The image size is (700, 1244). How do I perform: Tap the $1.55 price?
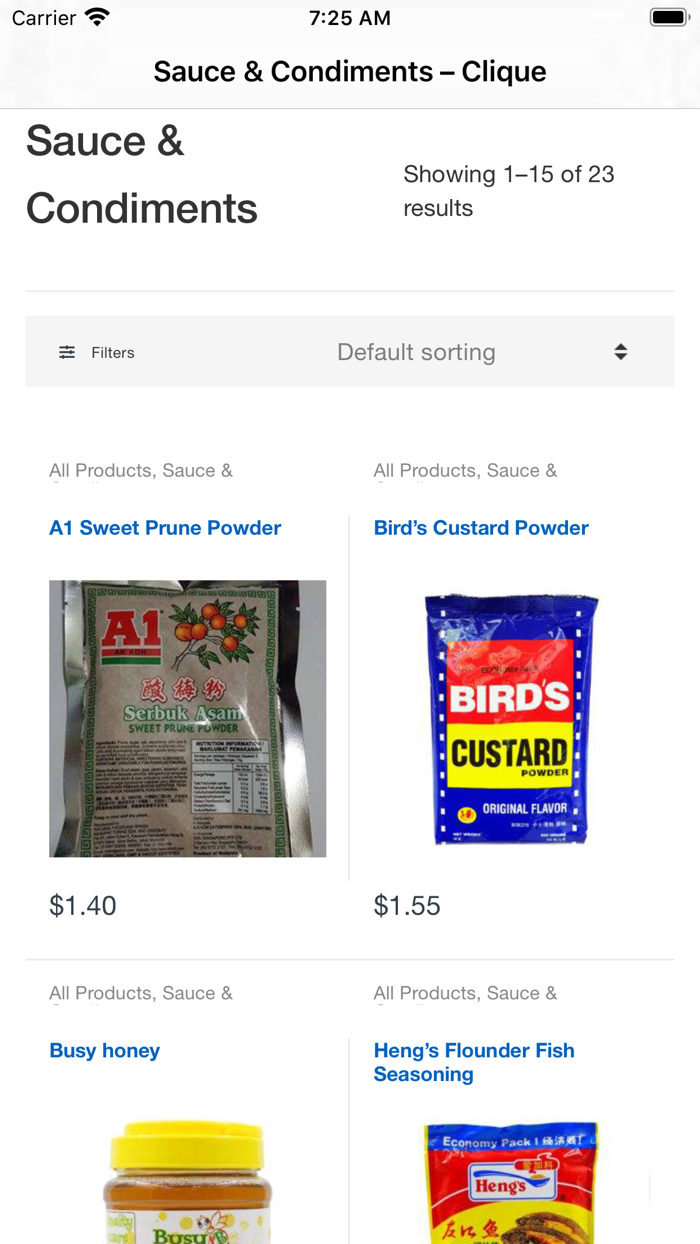(x=407, y=906)
